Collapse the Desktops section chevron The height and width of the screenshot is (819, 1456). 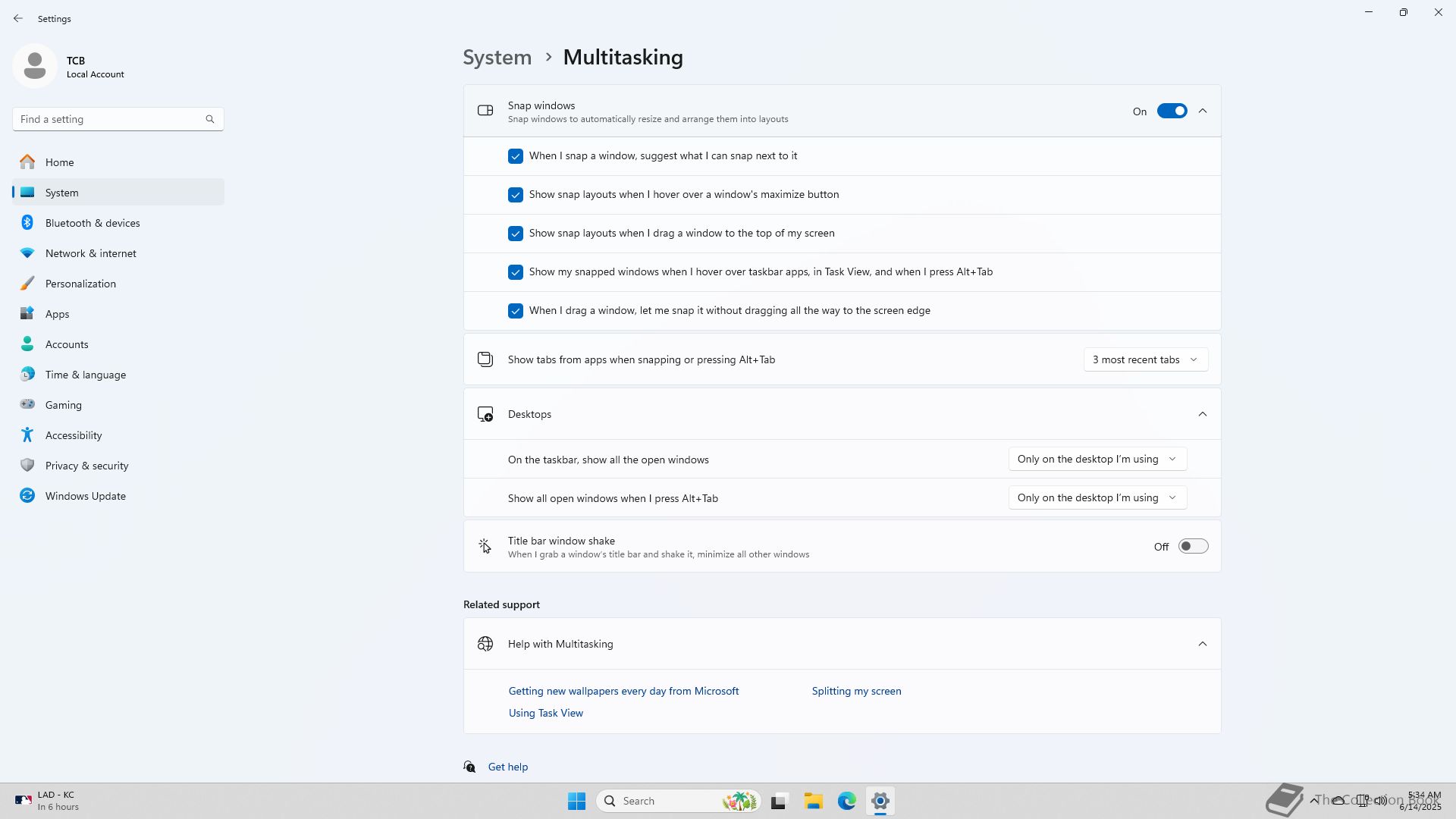coord(1202,414)
